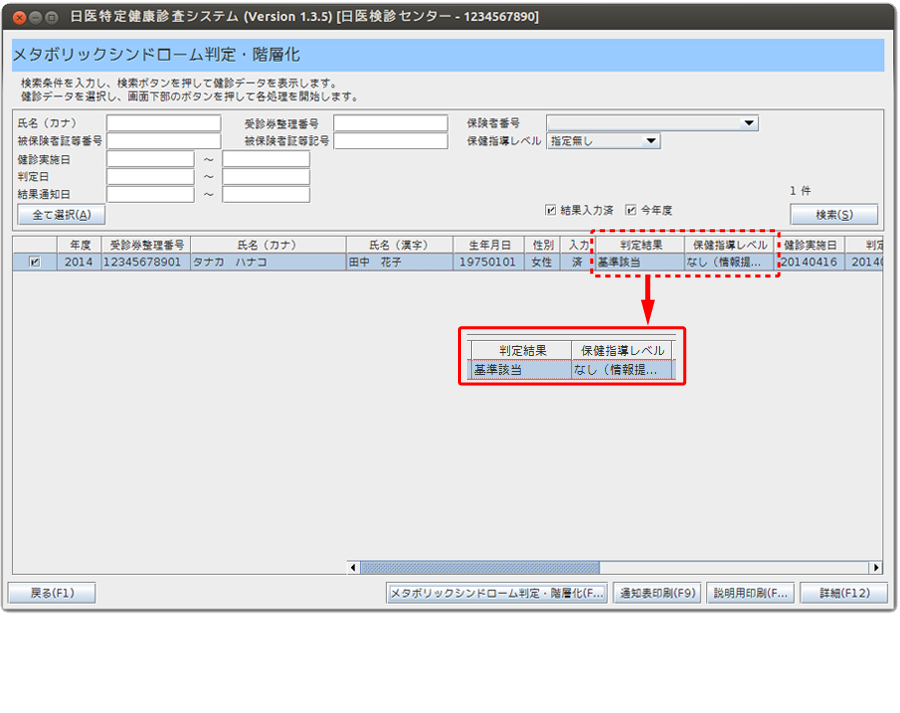
Task: Click the 健診実施日 end date field
Action: click(x=266, y=159)
